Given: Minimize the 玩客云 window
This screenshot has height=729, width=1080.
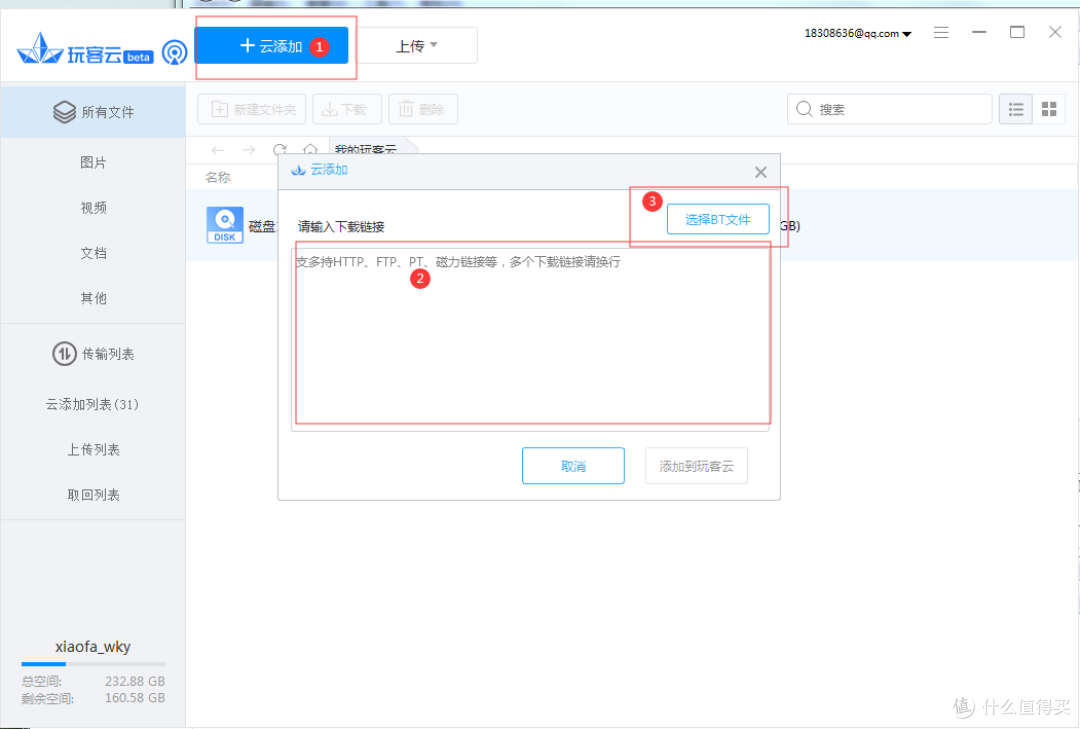Looking at the screenshot, I should tap(979, 32).
